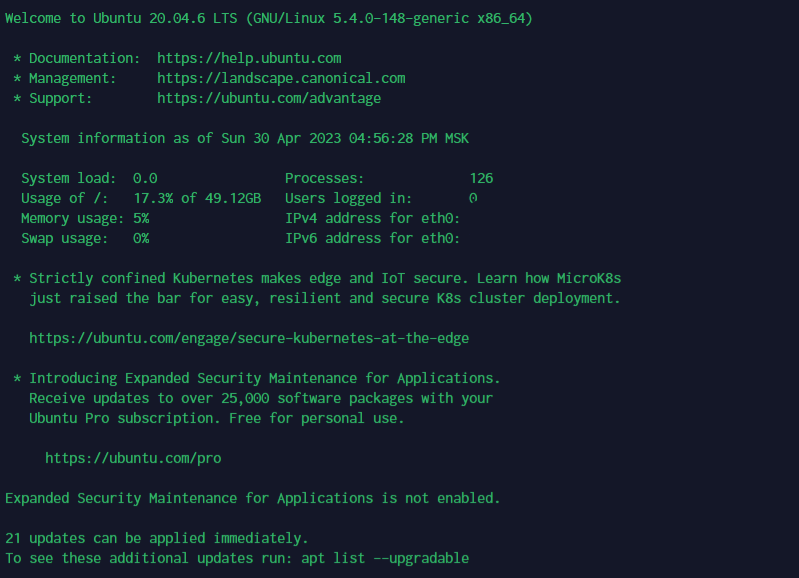
Task: Open the landscape.canonical.com management link
Action: click(x=281, y=78)
